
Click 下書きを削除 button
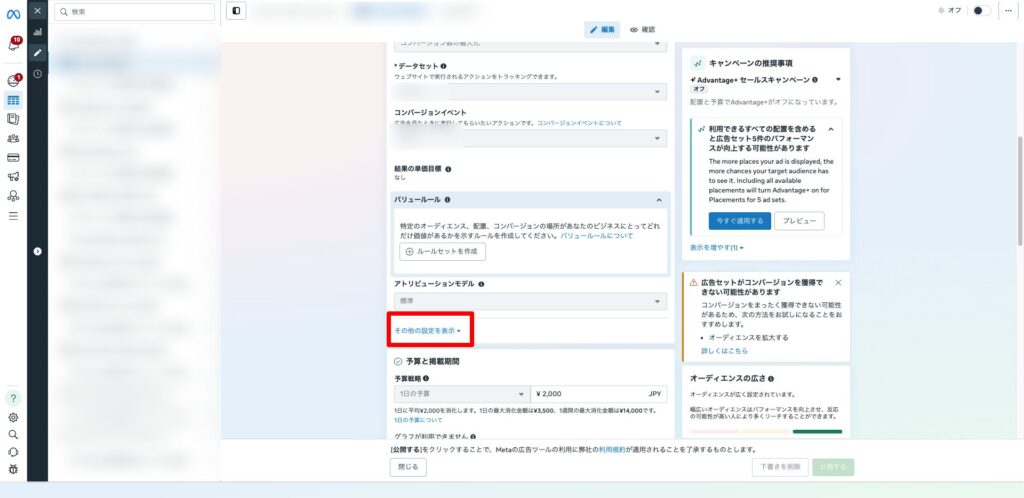780,467
